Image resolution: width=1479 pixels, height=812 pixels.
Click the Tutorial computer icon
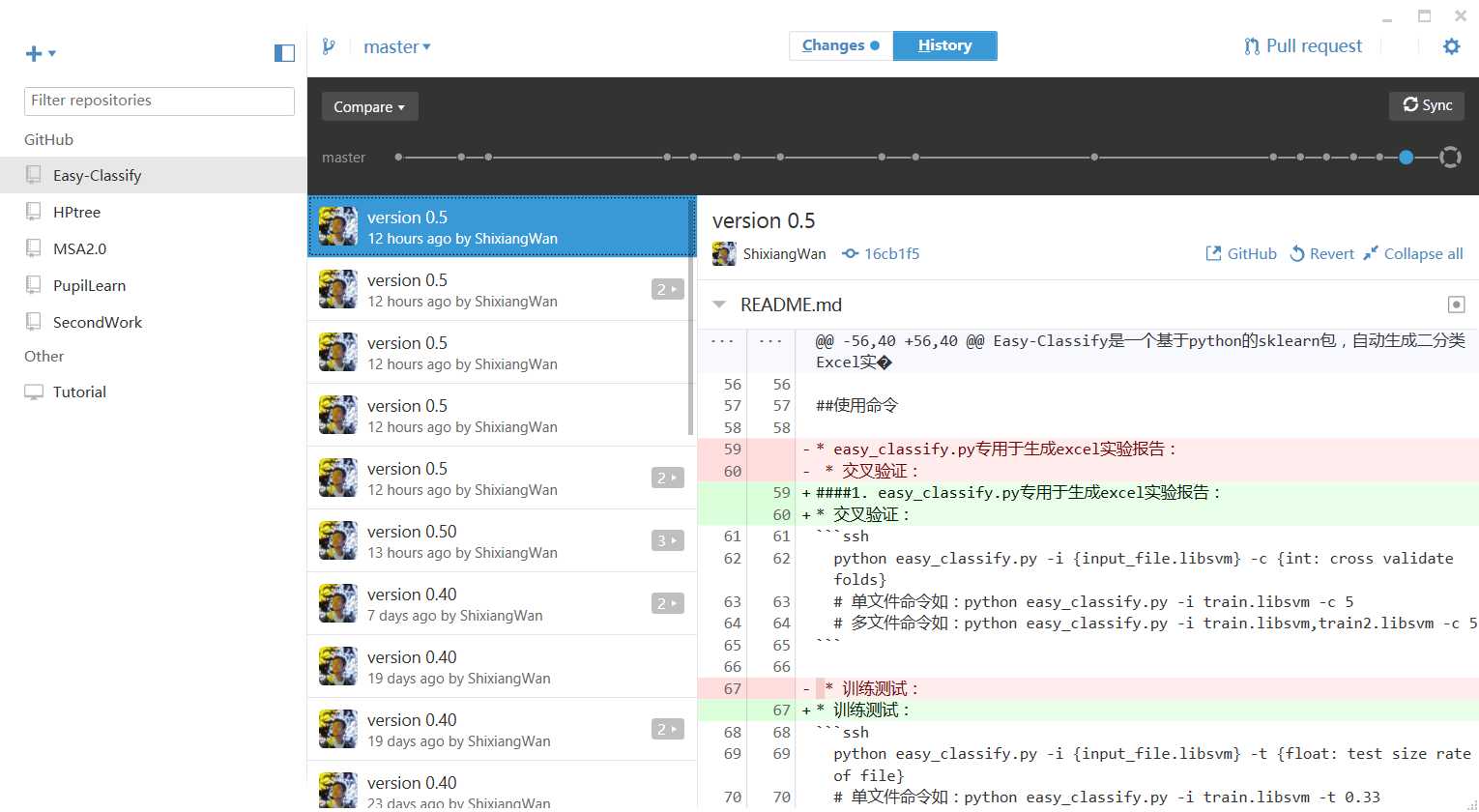(34, 392)
